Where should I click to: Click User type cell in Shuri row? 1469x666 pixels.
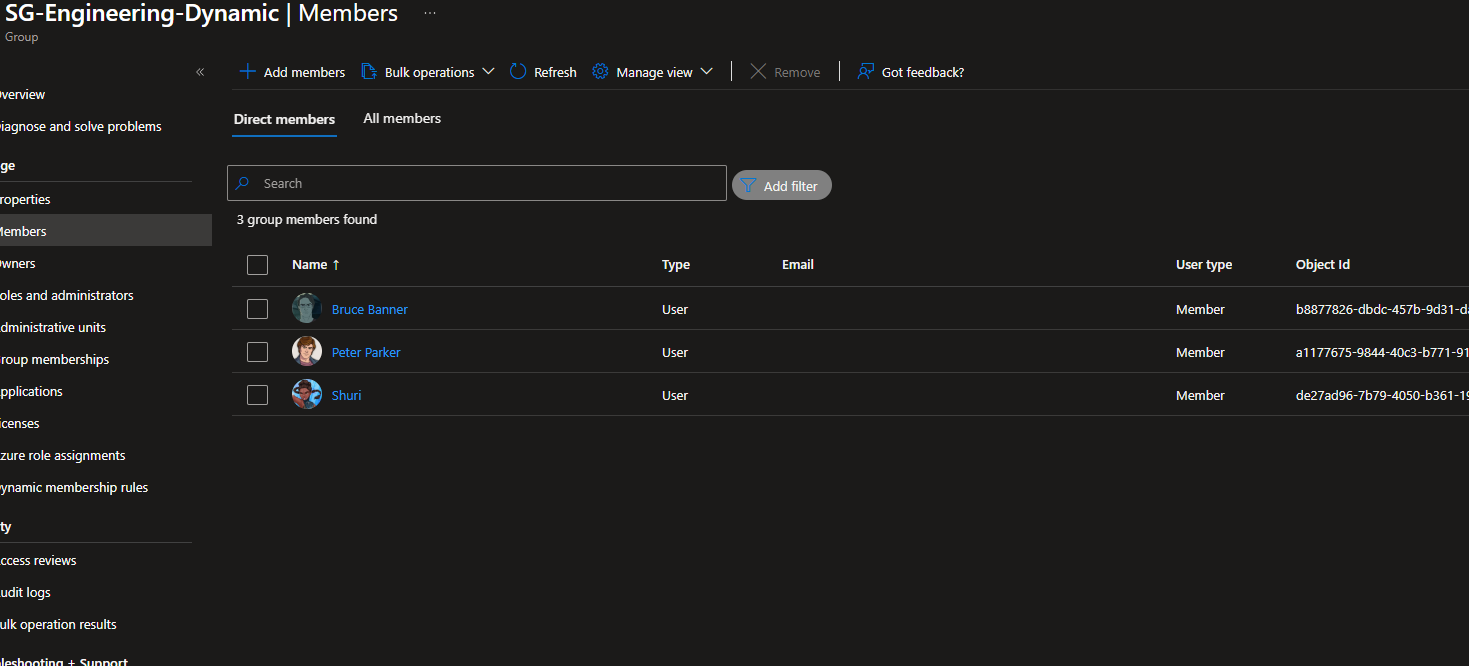pyautogui.click(x=1200, y=395)
